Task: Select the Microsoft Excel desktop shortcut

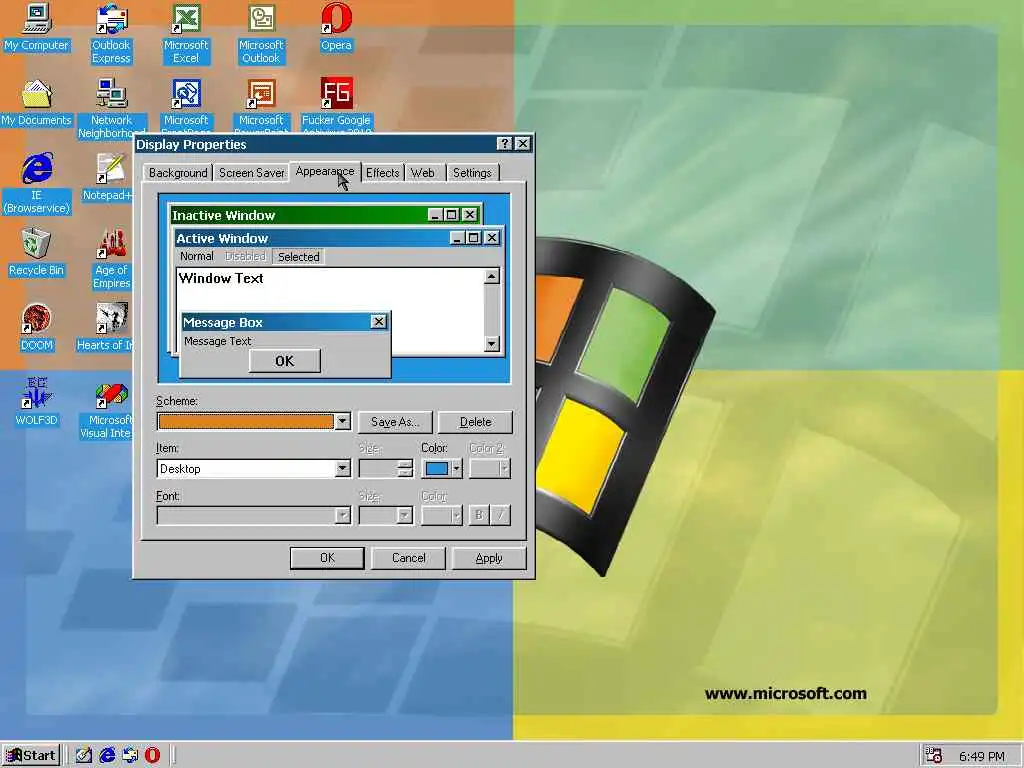Action: point(185,33)
